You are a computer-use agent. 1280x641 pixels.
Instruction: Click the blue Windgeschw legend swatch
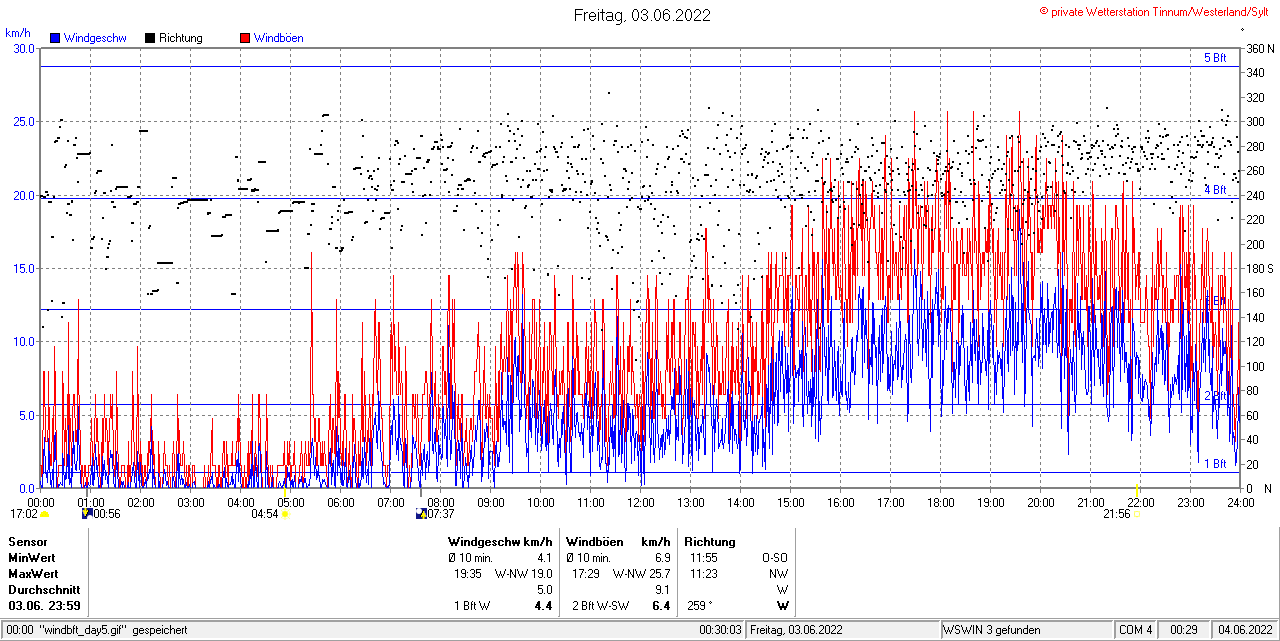pos(55,38)
